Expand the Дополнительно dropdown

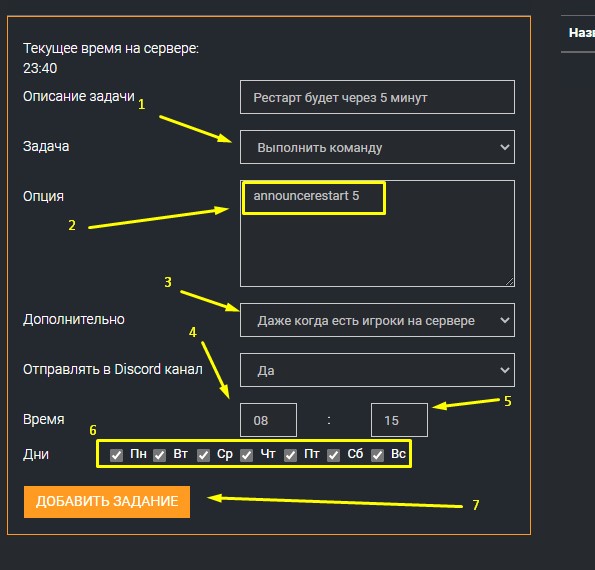point(377,320)
